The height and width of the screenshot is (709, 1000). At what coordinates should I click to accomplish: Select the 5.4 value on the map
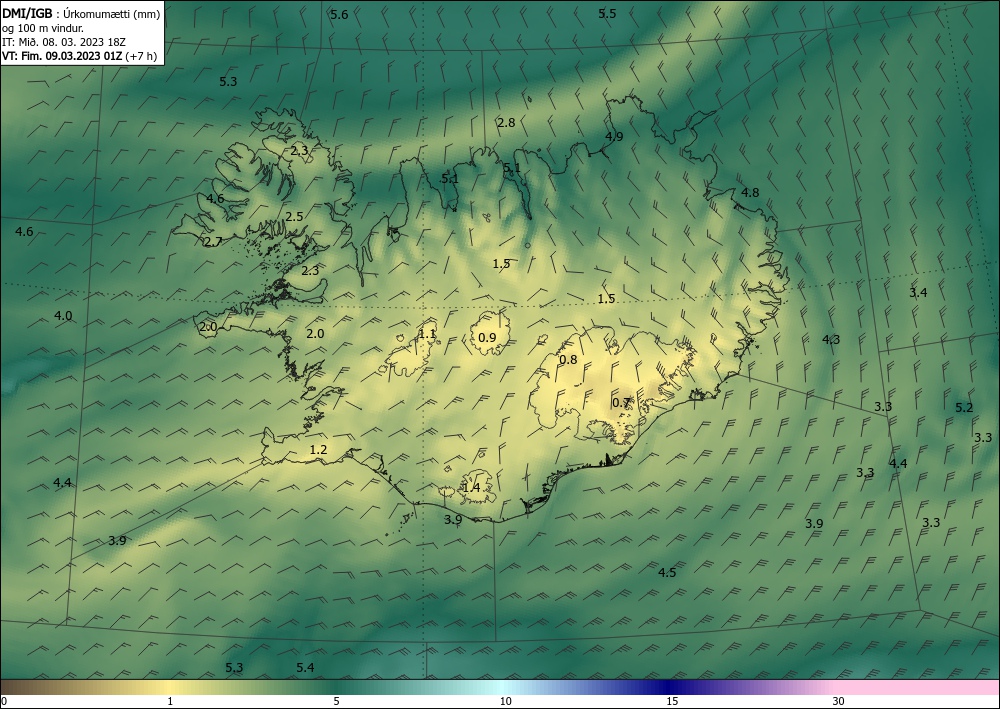pyautogui.click(x=305, y=668)
